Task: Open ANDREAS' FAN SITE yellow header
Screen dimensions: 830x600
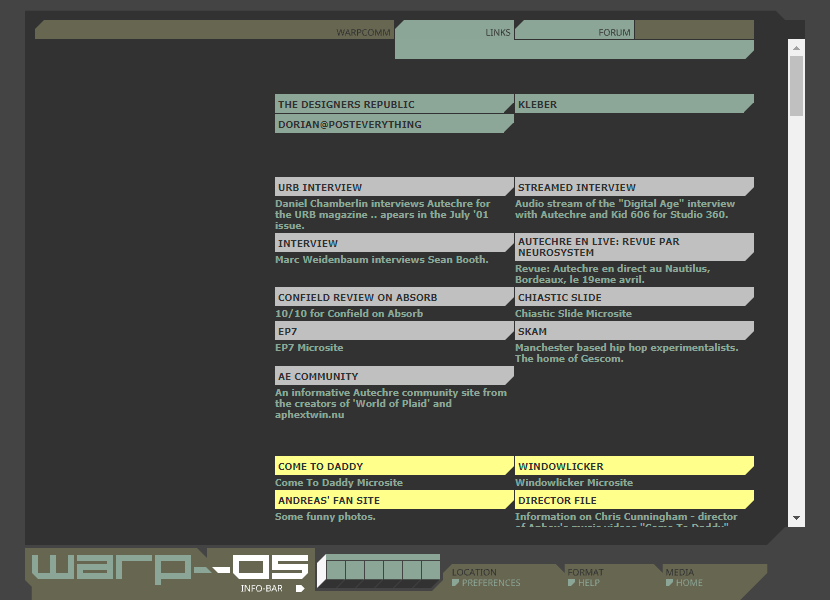Action: [394, 500]
